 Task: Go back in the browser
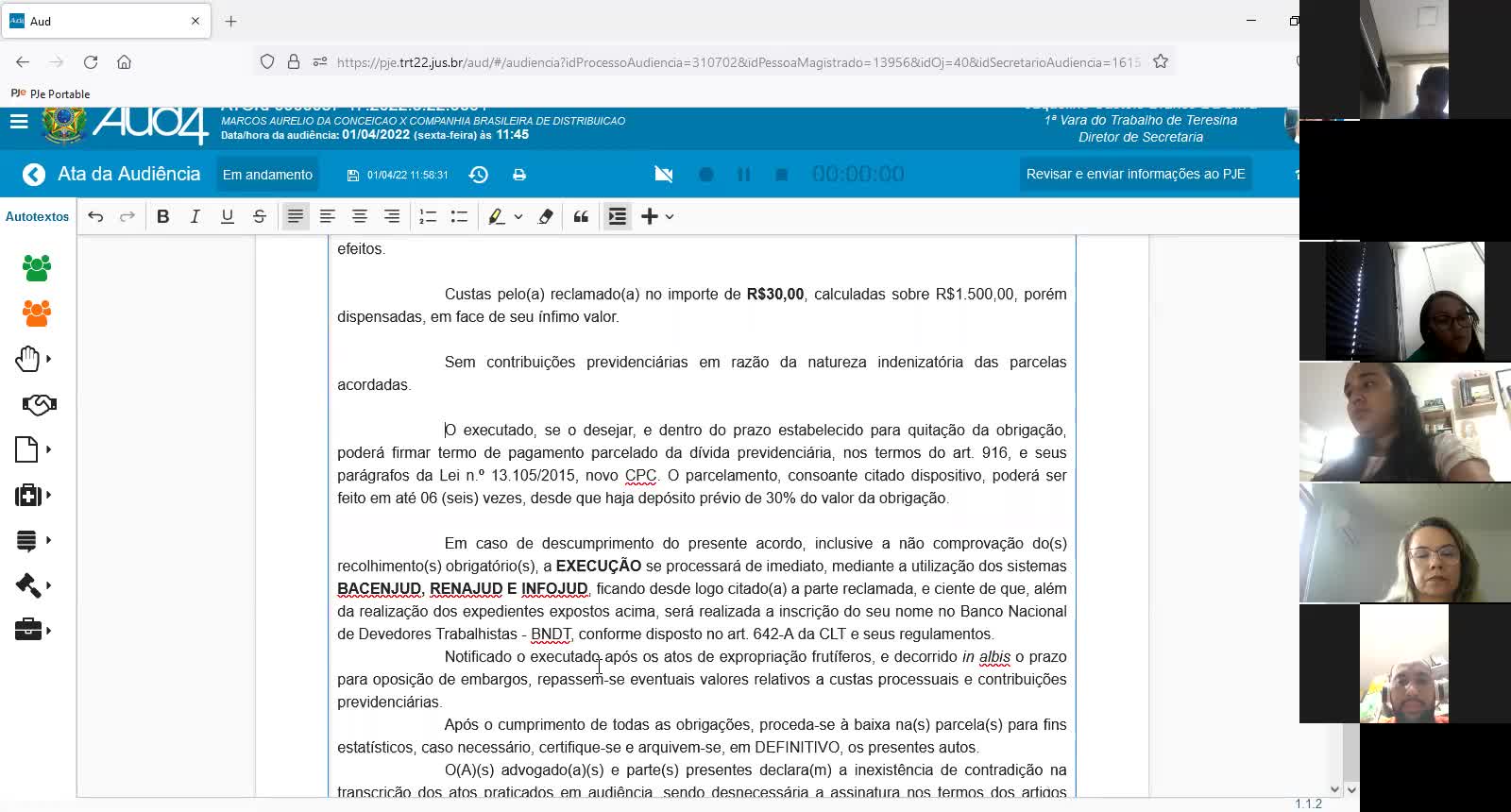[23, 61]
